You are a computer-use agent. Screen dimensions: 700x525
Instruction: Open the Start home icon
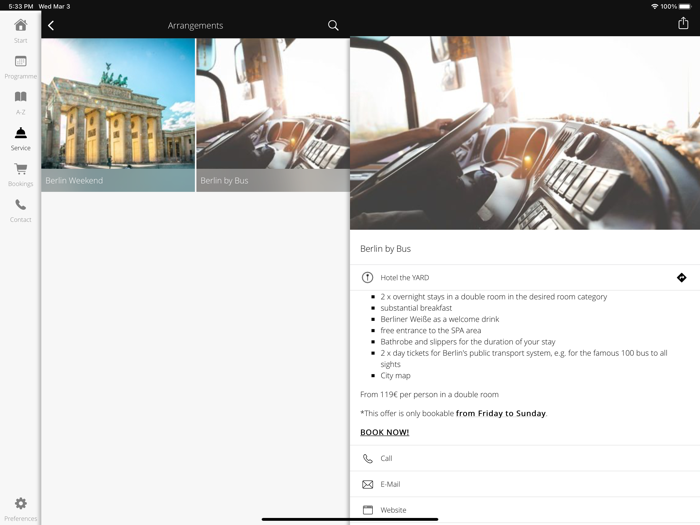pyautogui.click(x=21, y=25)
